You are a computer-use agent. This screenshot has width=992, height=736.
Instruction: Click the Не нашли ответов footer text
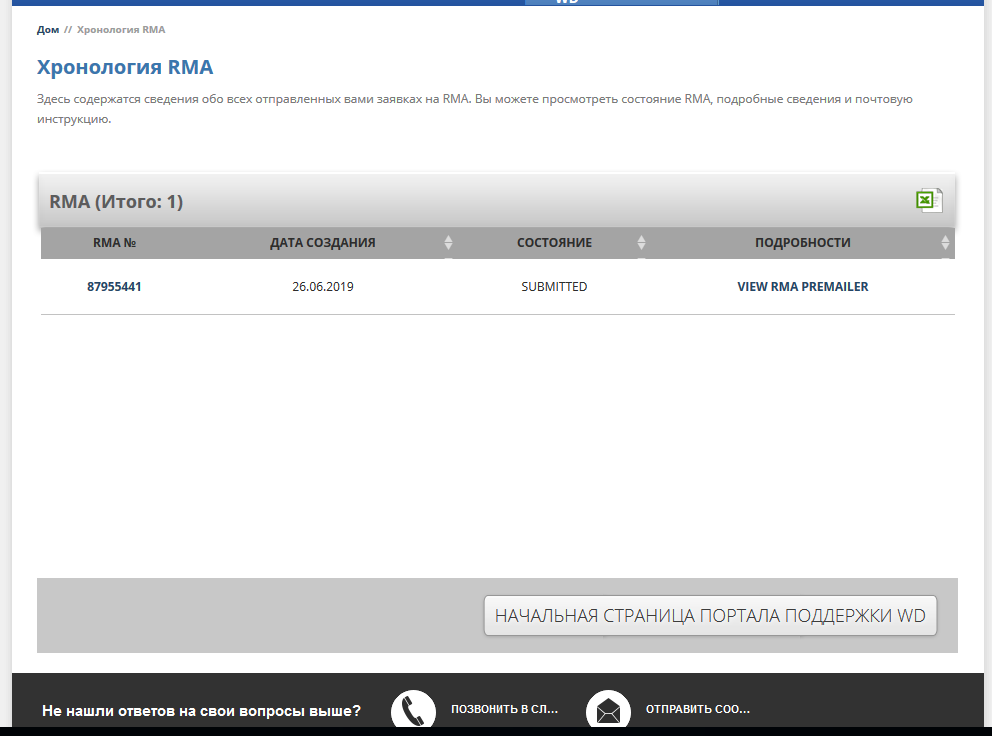point(201,711)
